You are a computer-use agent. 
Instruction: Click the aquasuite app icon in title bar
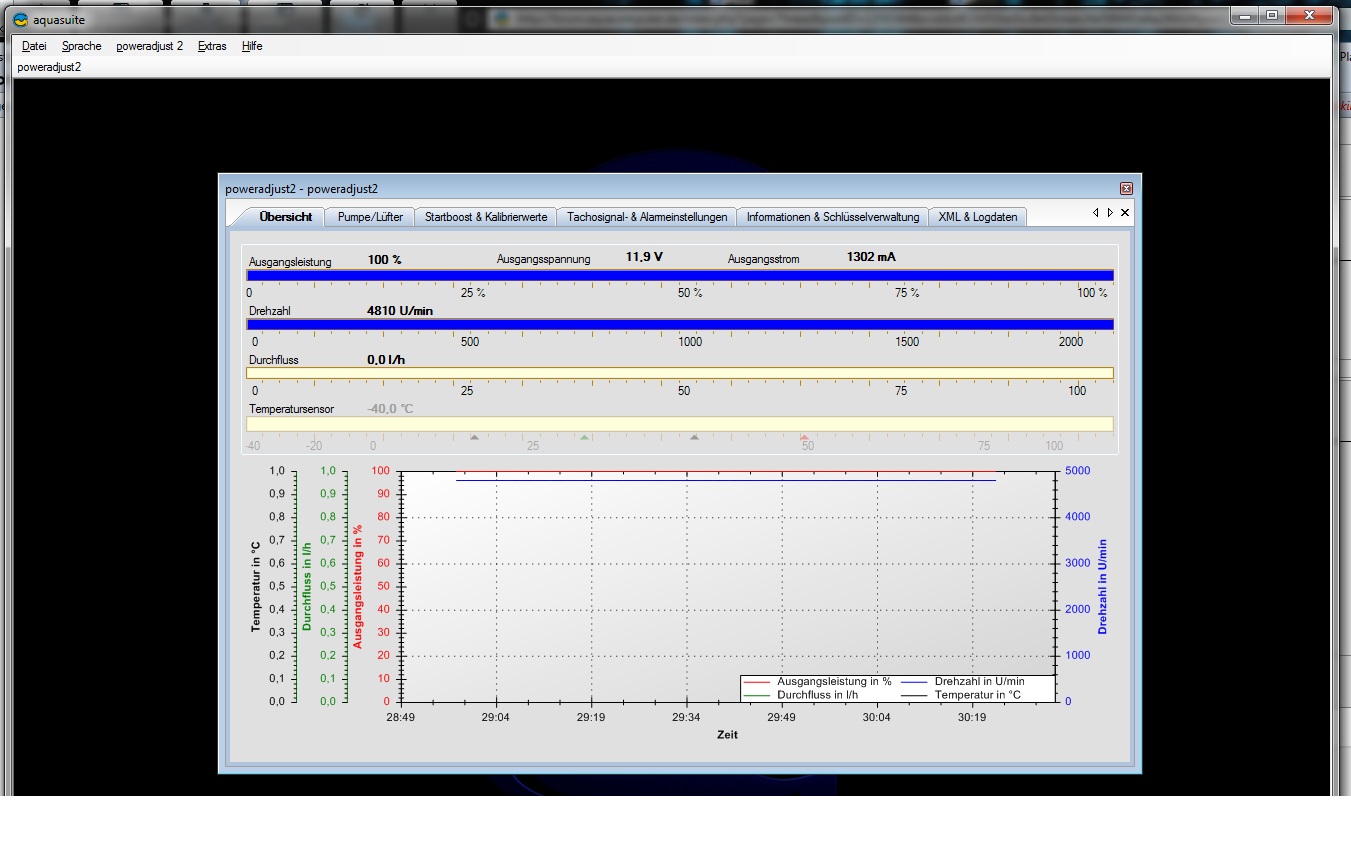[x=20, y=19]
